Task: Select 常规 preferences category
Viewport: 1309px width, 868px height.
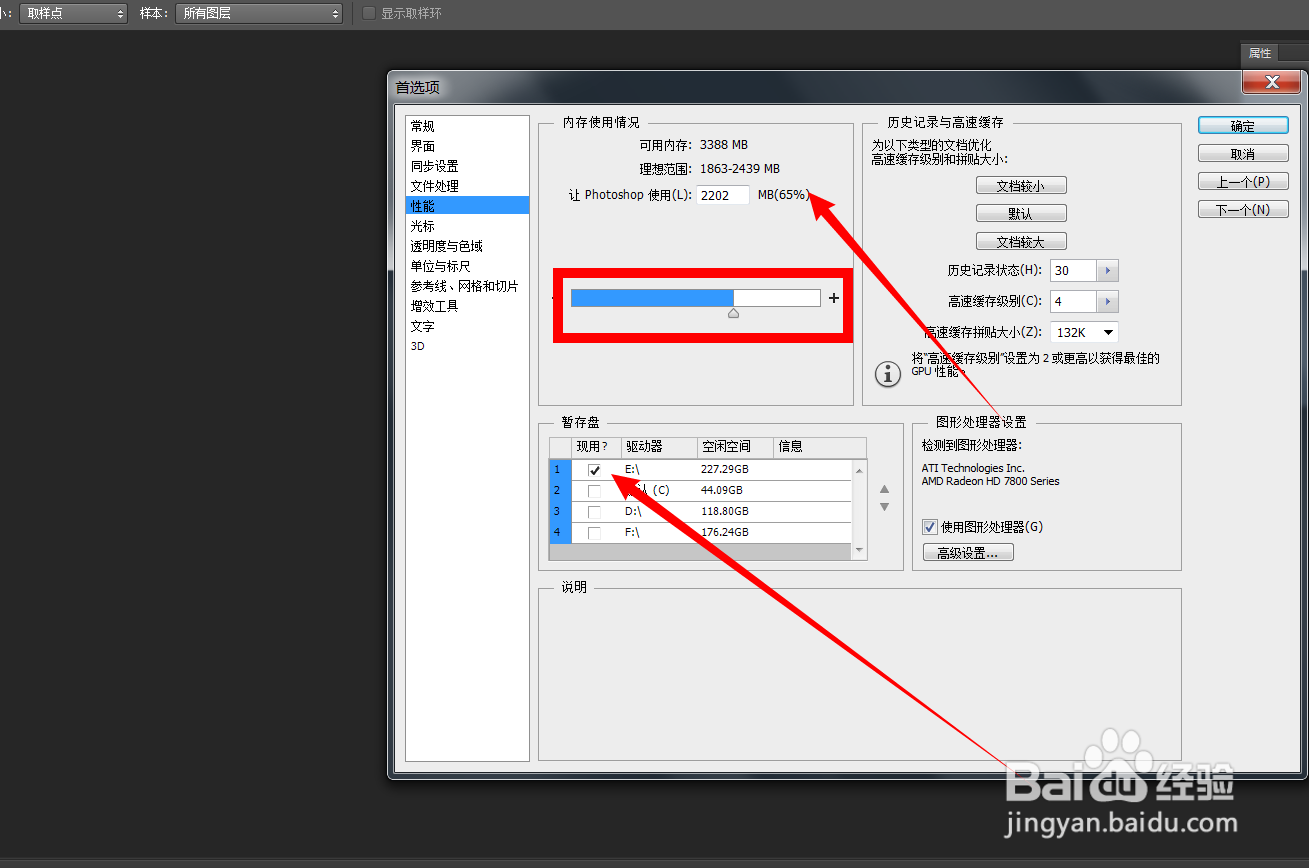Action: tap(467, 126)
